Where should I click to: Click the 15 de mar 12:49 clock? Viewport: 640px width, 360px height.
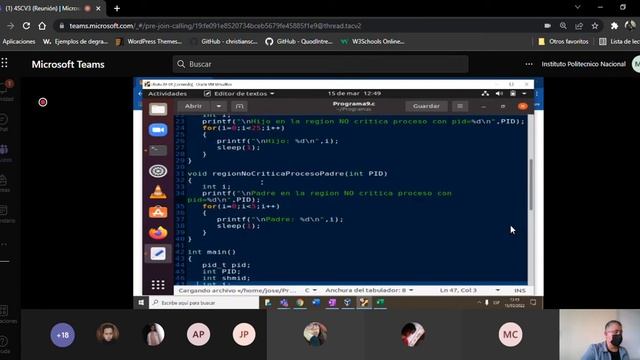pos(354,93)
